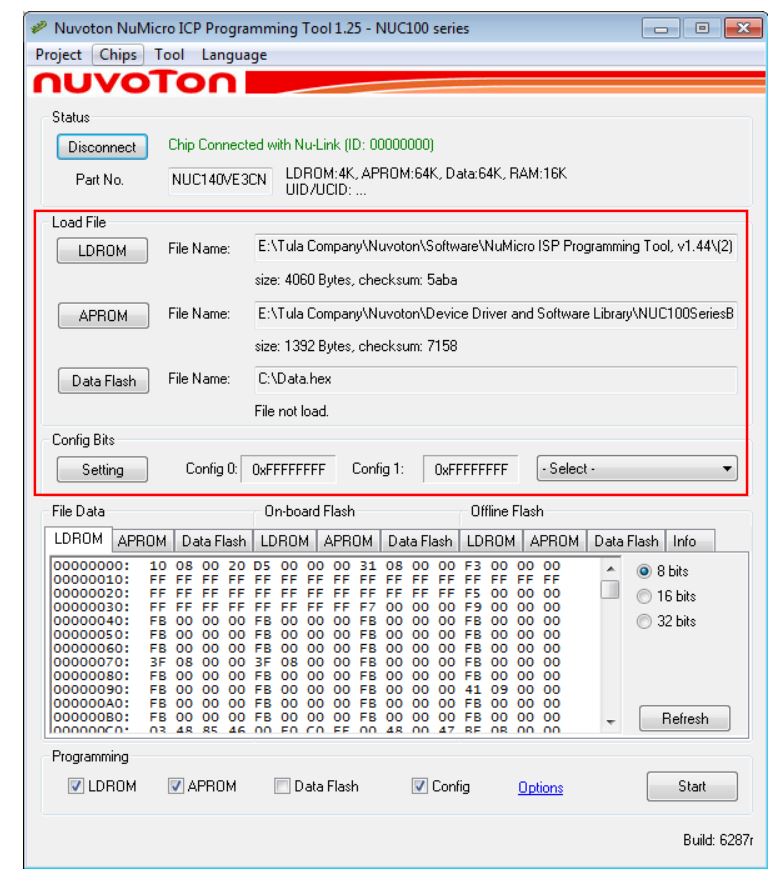Click the 'Chip Connected with Nu-Link' status text
This screenshot has height=888, width=779.
coord(301,145)
